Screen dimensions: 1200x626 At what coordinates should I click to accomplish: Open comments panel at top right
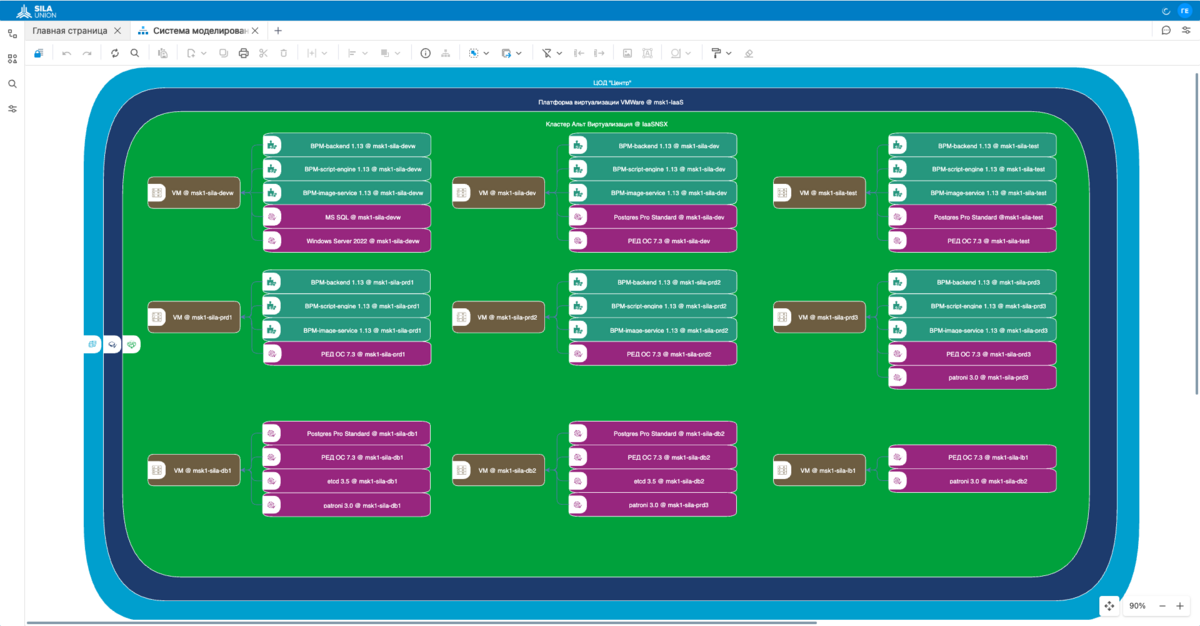click(1166, 30)
